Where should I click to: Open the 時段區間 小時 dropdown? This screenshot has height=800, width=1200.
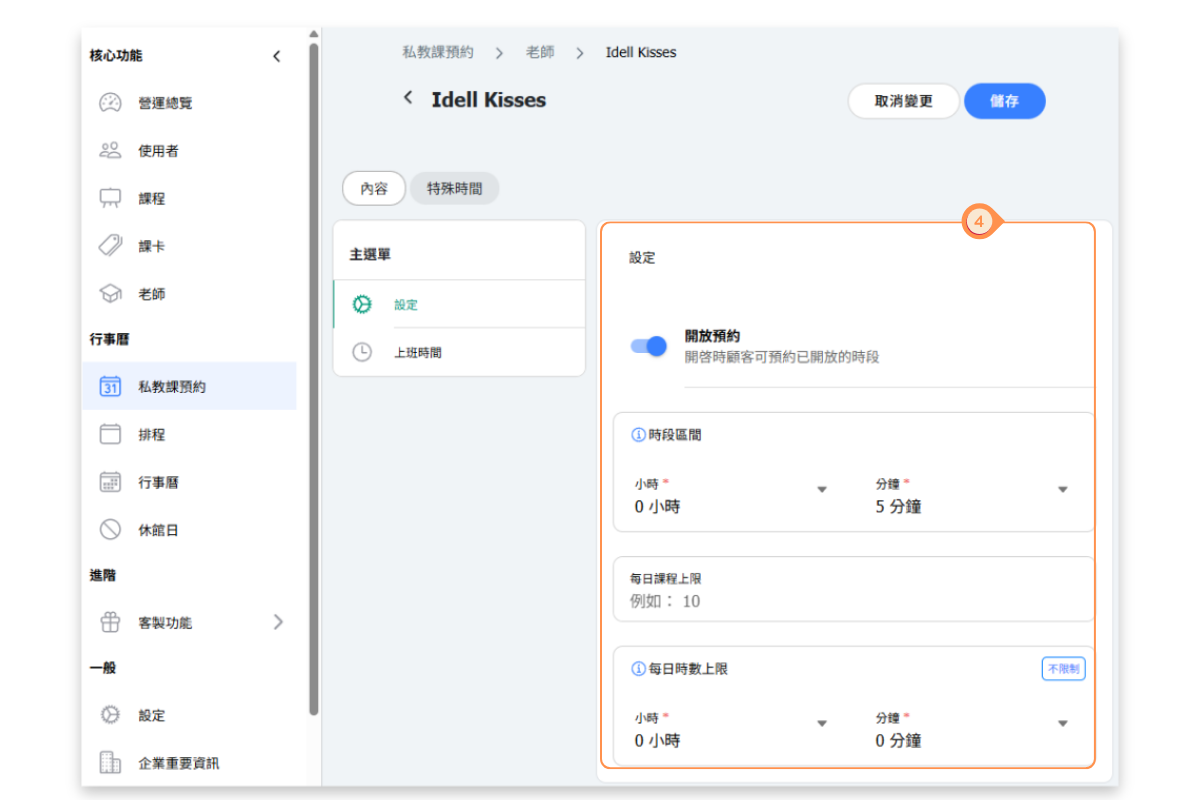click(822, 490)
